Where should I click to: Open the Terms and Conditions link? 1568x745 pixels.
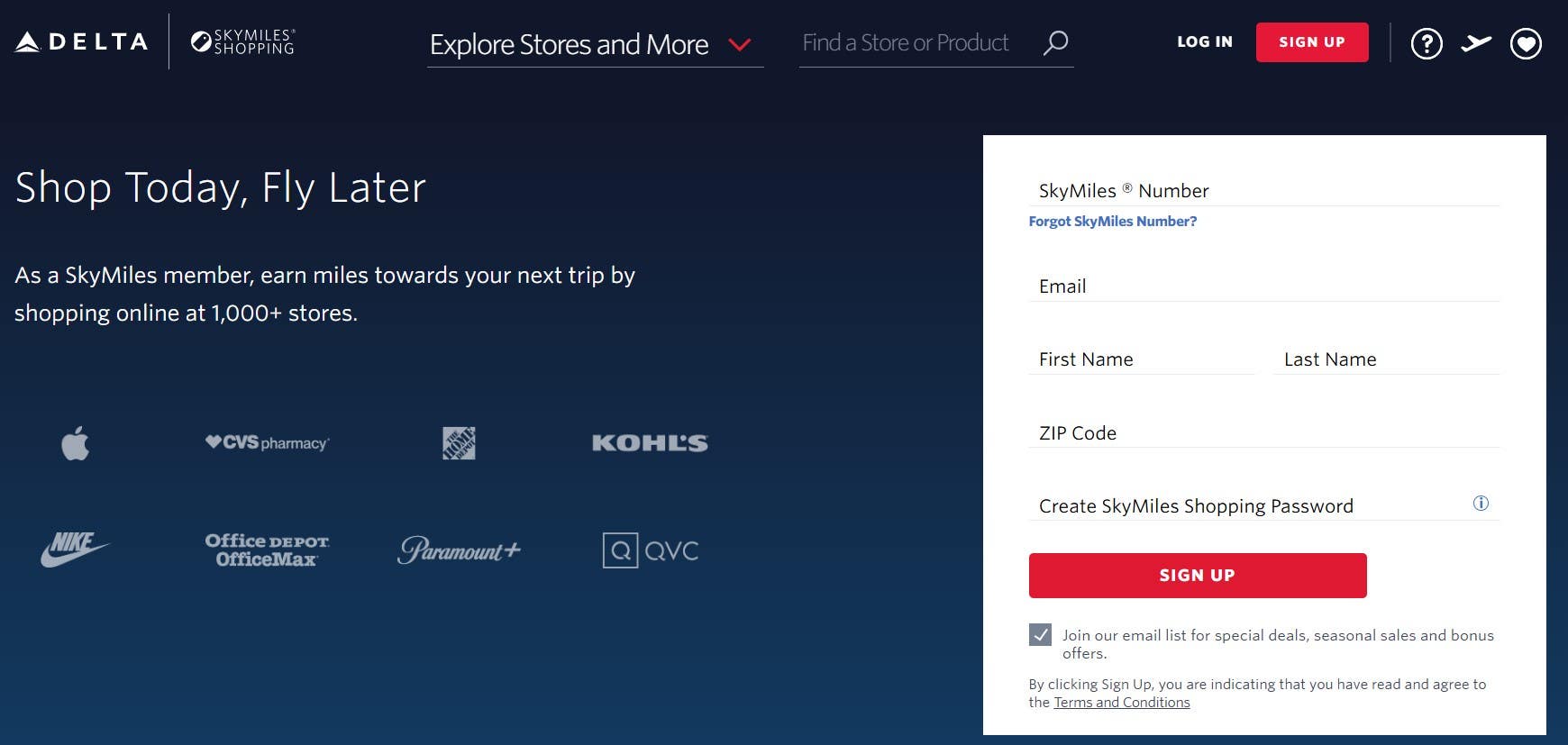1122,703
